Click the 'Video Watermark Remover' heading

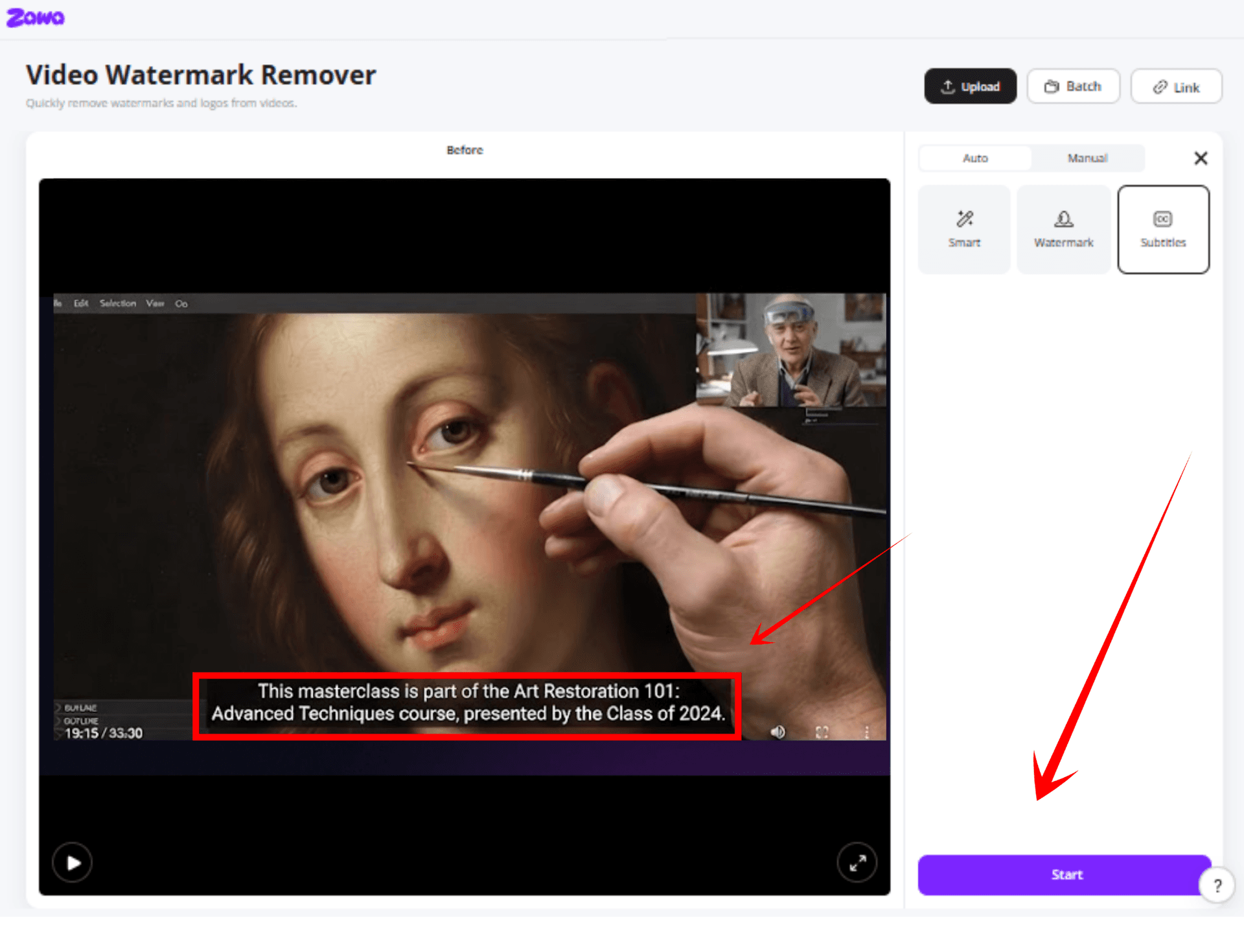point(201,75)
